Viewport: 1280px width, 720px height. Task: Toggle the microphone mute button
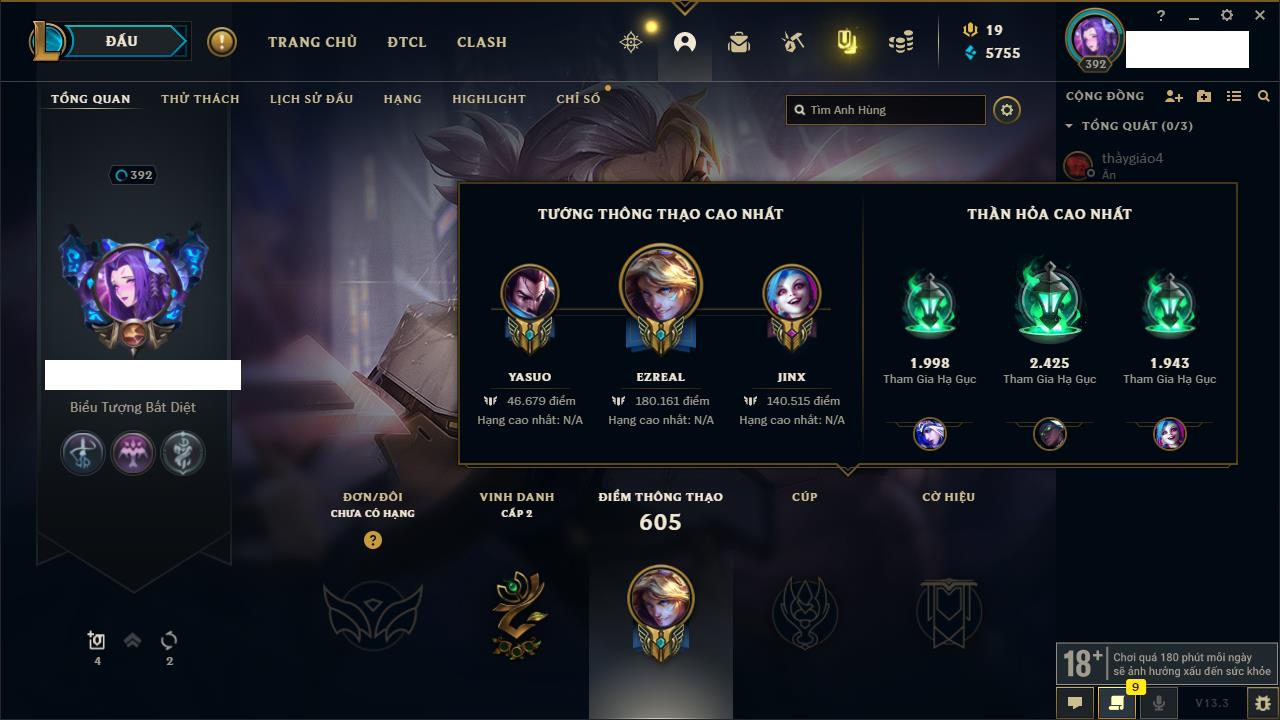click(1159, 703)
